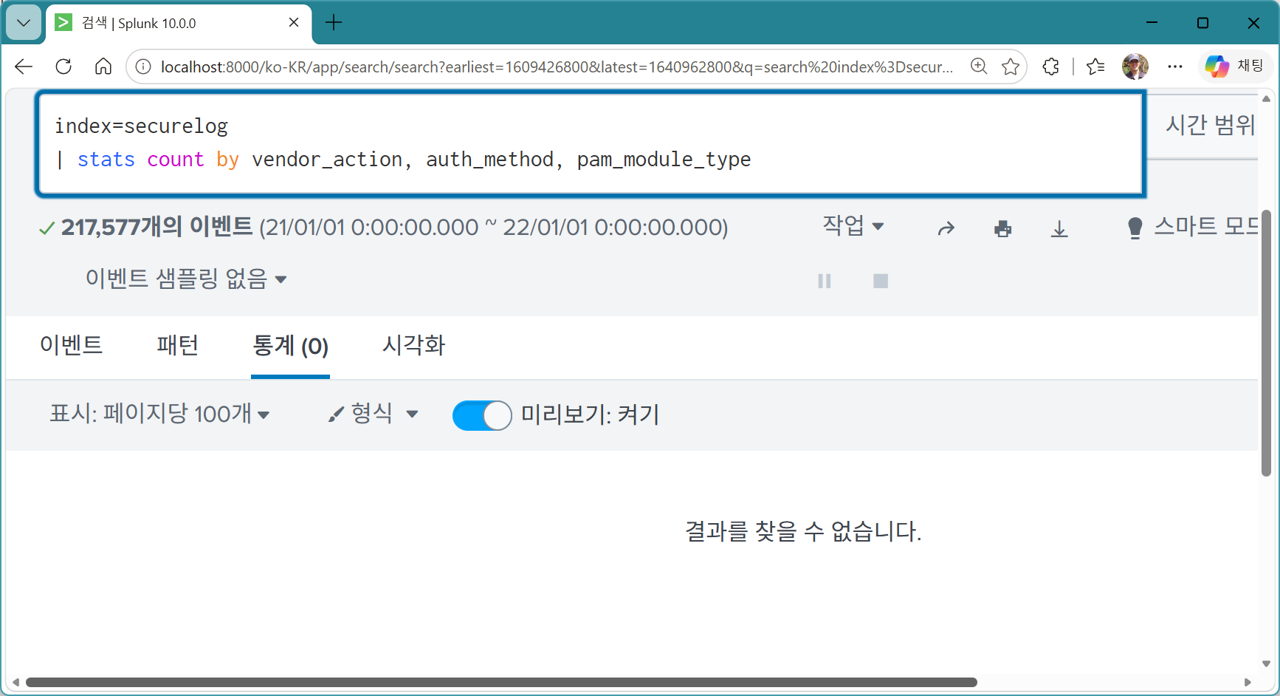Export results with download icon
The height and width of the screenshot is (696, 1280).
click(x=1059, y=229)
